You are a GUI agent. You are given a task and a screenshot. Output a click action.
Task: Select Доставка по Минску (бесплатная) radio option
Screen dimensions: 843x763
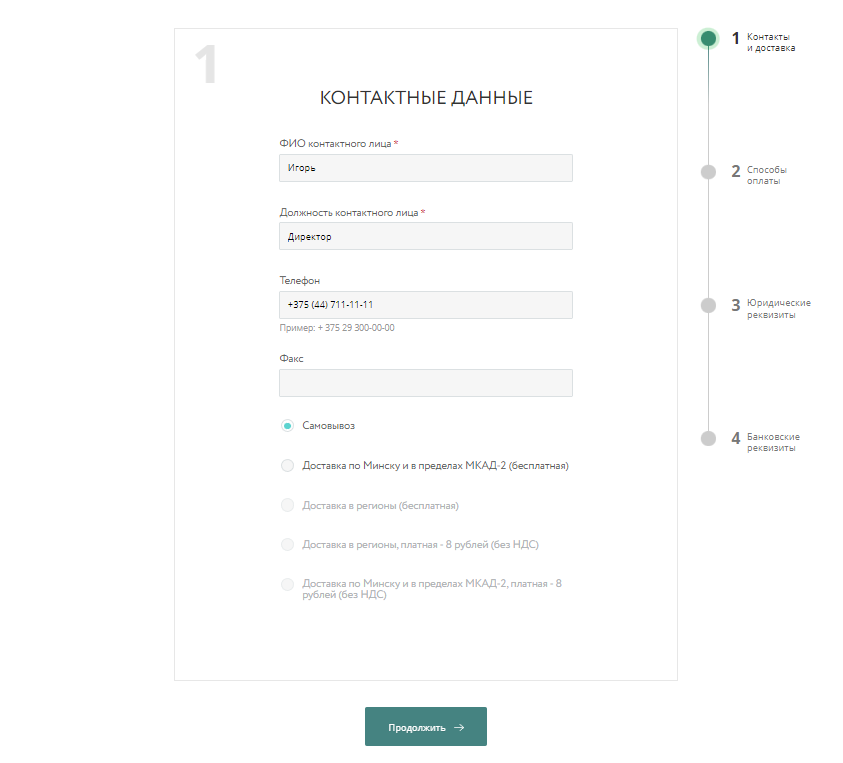pos(287,465)
